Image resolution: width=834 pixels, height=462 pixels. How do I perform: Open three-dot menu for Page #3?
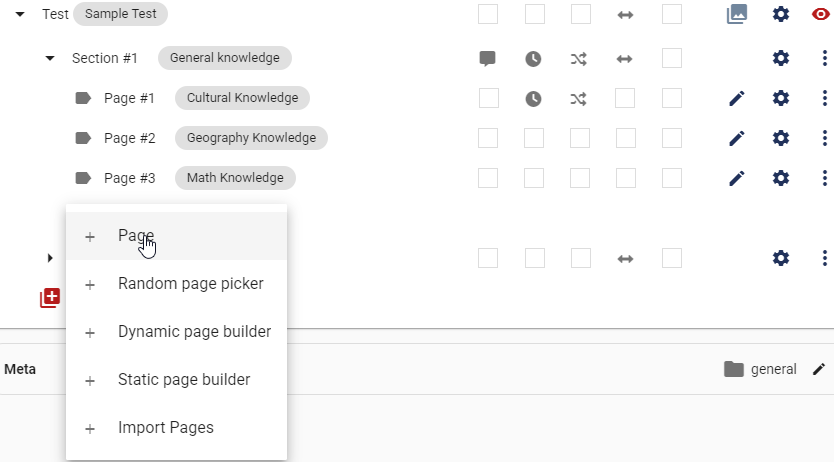(824, 178)
